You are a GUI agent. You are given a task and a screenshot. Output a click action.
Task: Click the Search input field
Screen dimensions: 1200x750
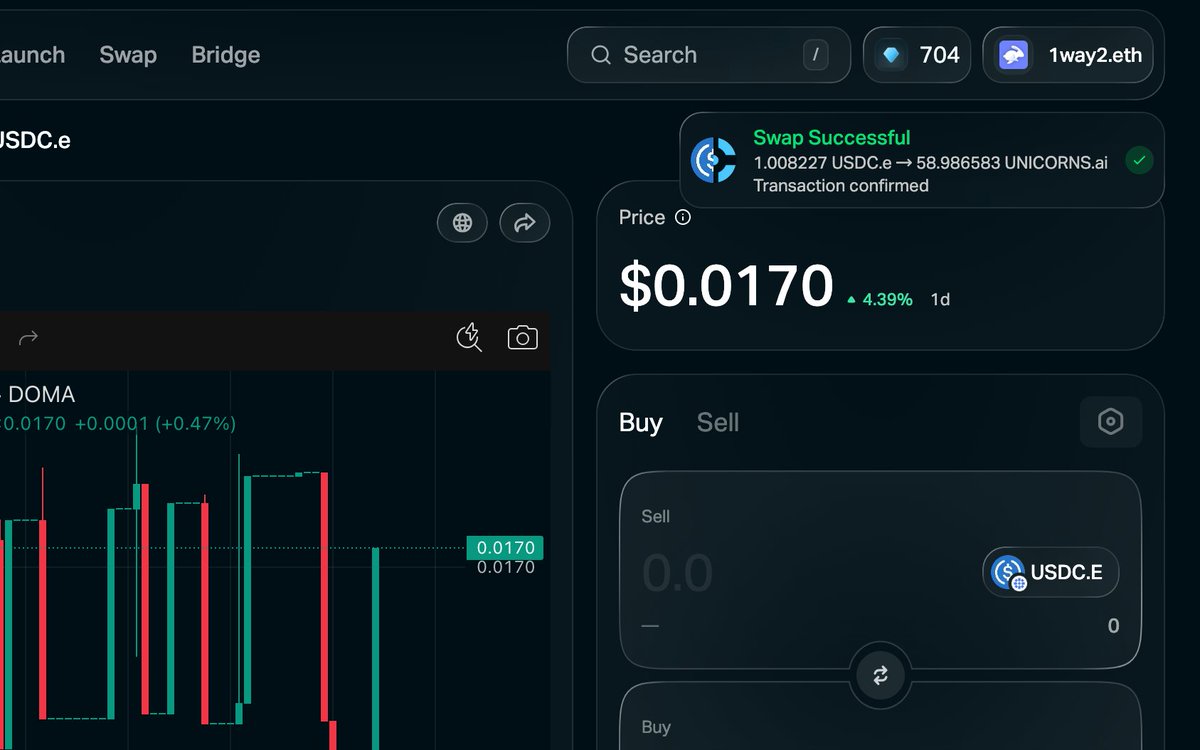click(x=709, y=55)
